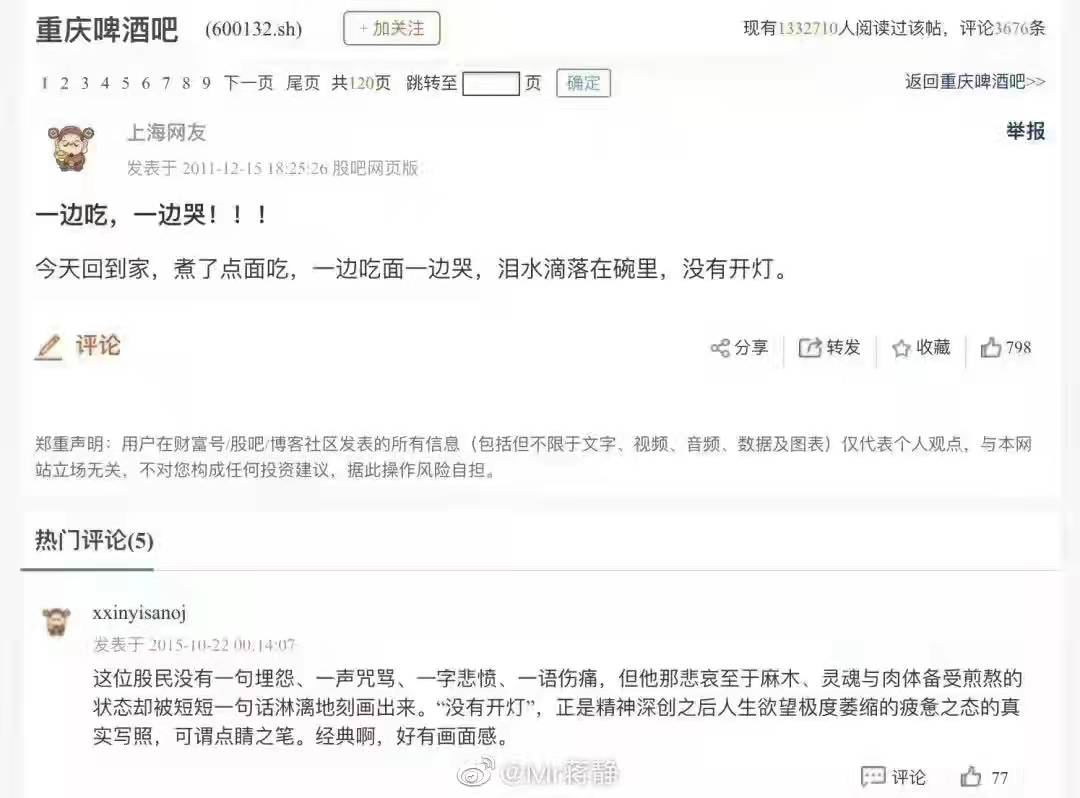Select the 热门评论(5) tab
Viewport: 1080px width, 798px height.
pyautogui.click(x=94, y=540)
